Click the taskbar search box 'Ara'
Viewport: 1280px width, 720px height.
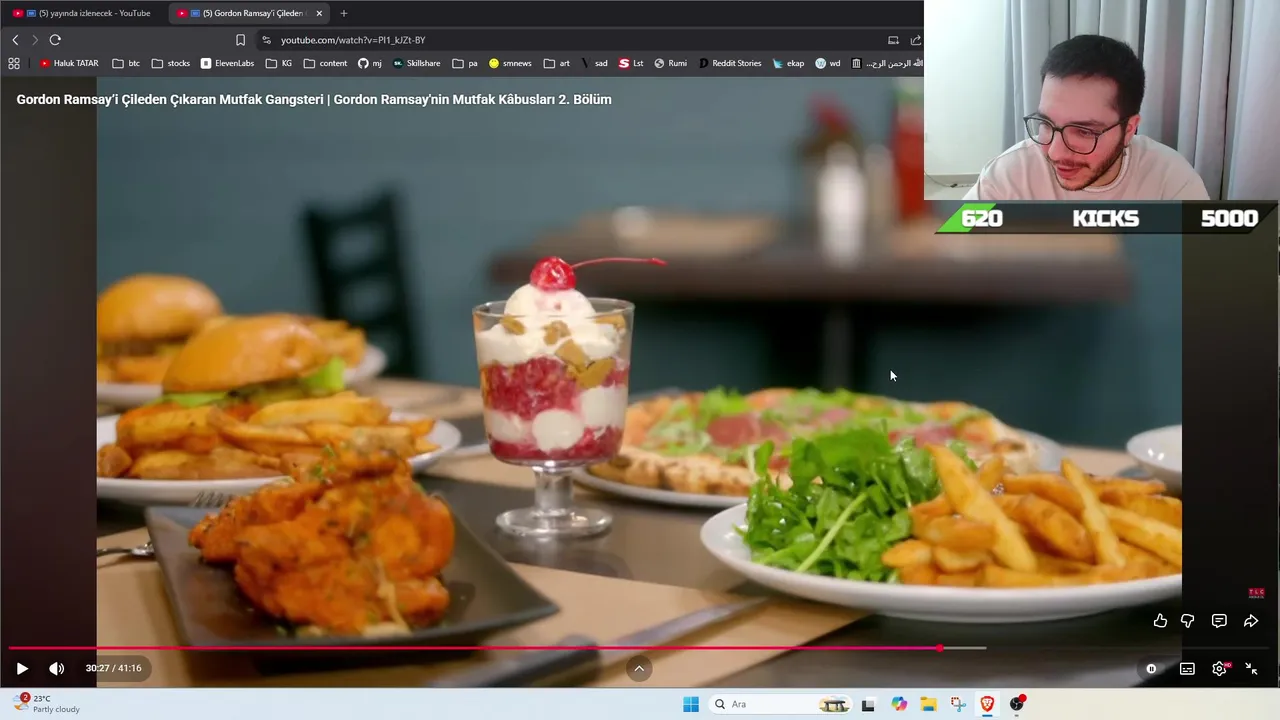780,704
